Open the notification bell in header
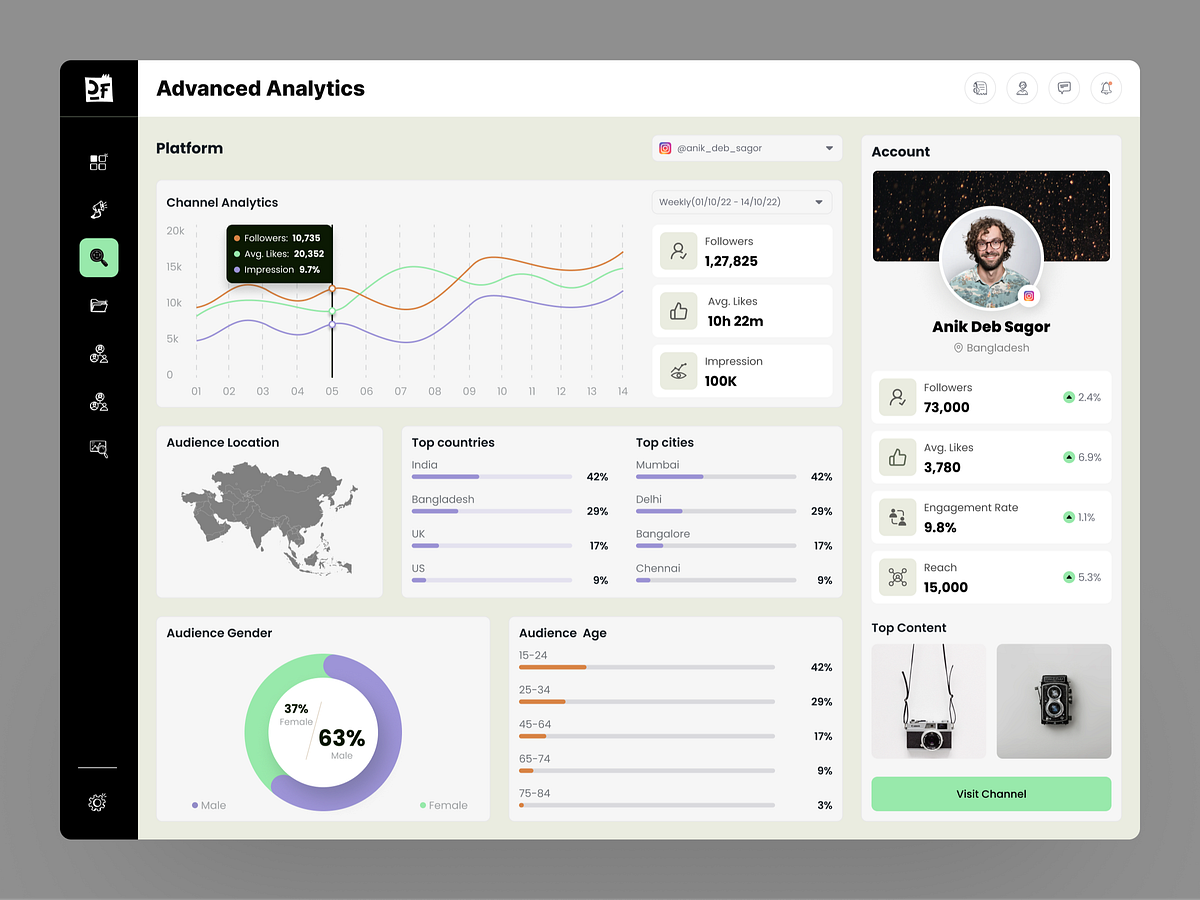The height and width of the screenshot is (900, 1200). click(x=1106, y=88)
